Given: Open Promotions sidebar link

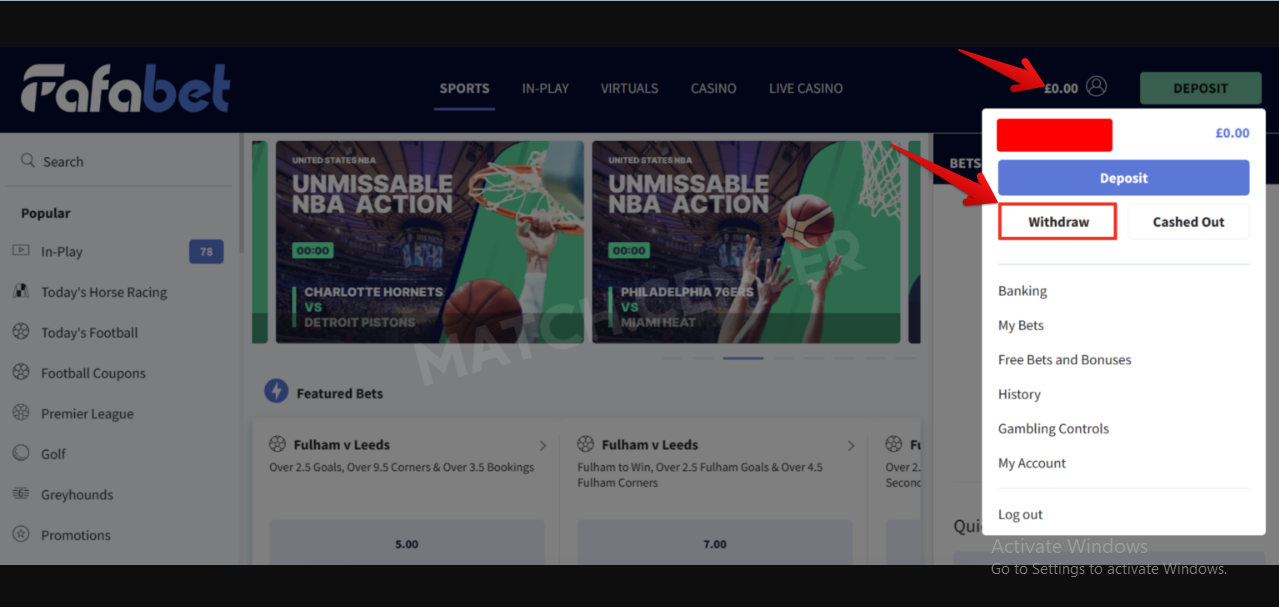Looking at the screenshot, I should (x=76, y=535).
